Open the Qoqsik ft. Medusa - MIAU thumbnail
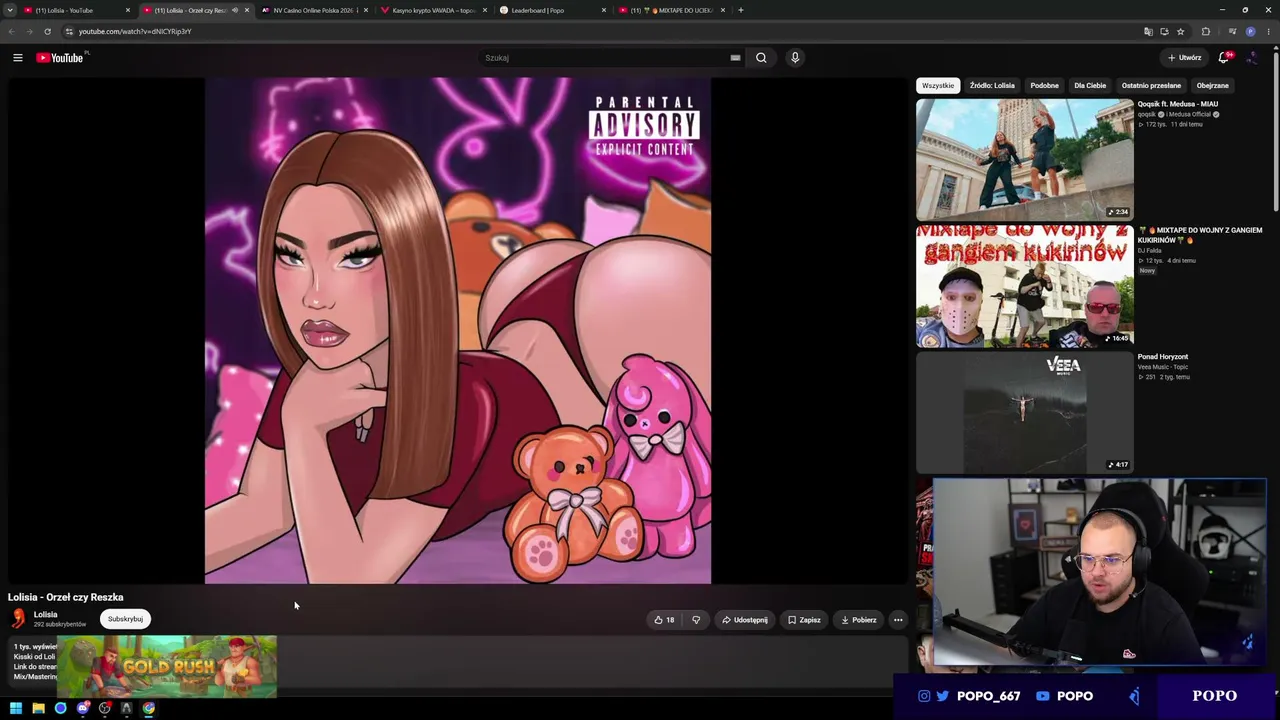Viewport: 1280px width, 720px height. (1025, 159)
